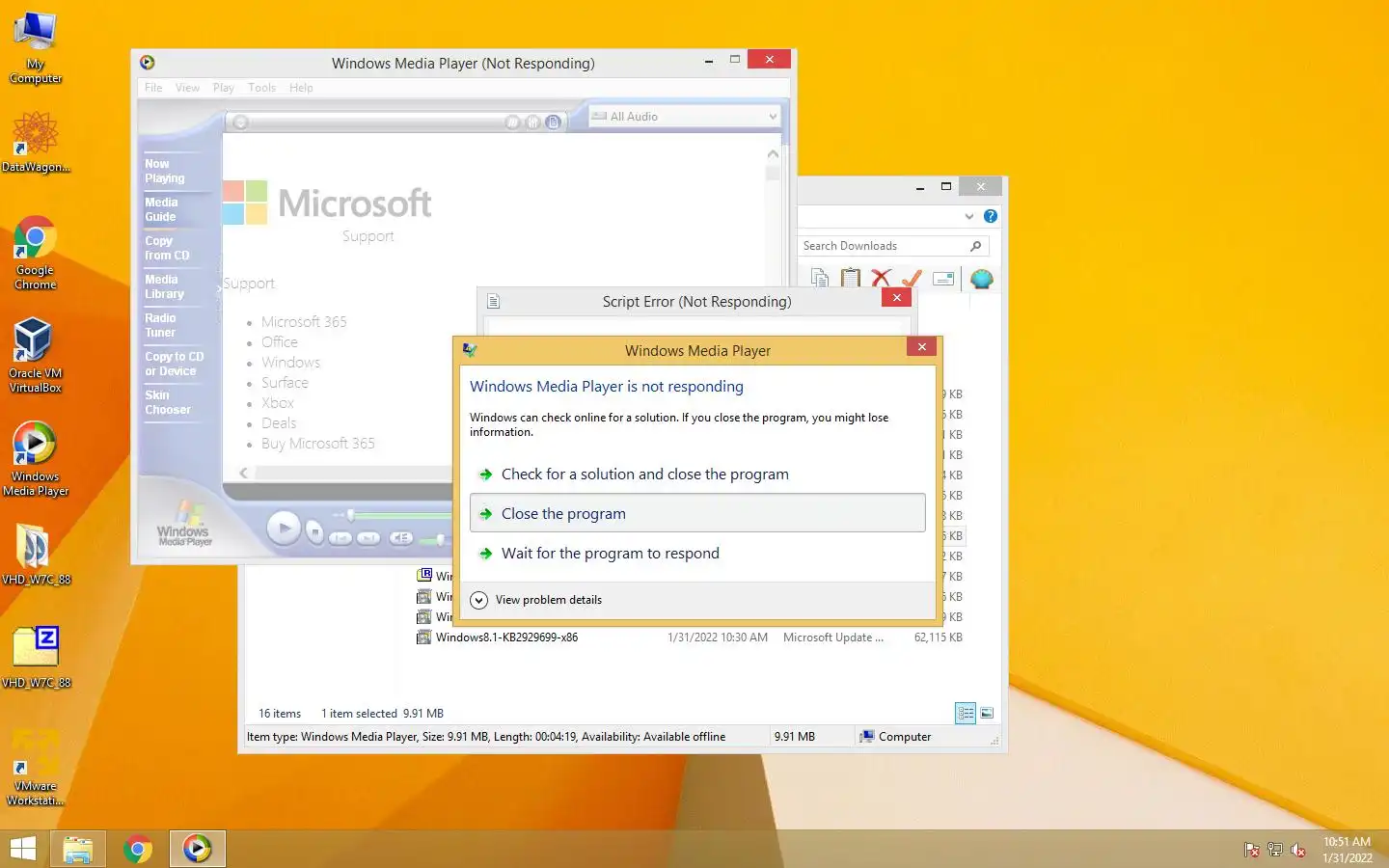
Task: Open Google Chrome desktop shortcut
Action: tap(36, 253)
